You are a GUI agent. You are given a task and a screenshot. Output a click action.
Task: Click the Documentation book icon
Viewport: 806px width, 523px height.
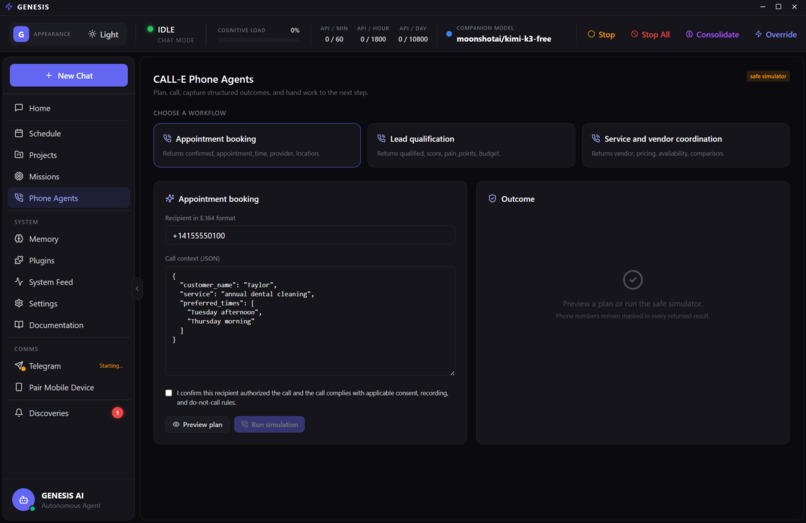[19, 325]
